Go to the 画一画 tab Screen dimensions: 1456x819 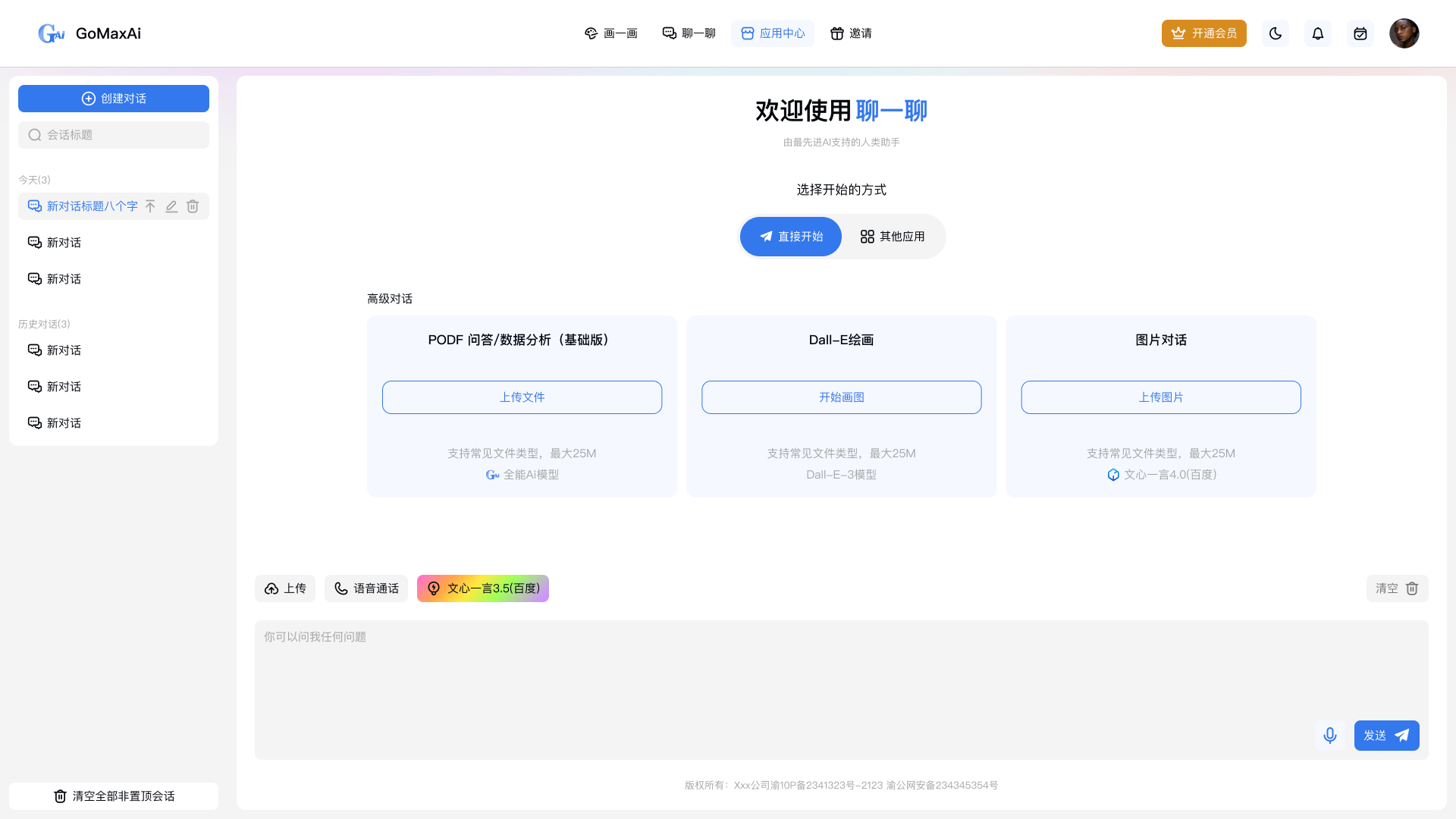[610, 33]
